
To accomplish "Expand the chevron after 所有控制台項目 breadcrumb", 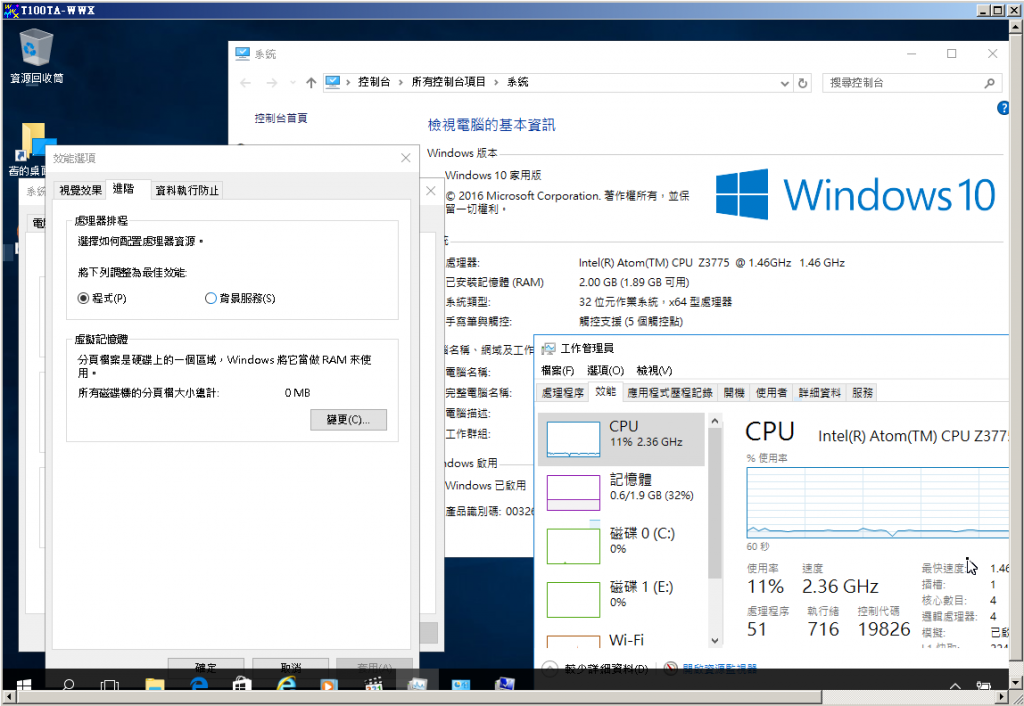I will 496,82.
